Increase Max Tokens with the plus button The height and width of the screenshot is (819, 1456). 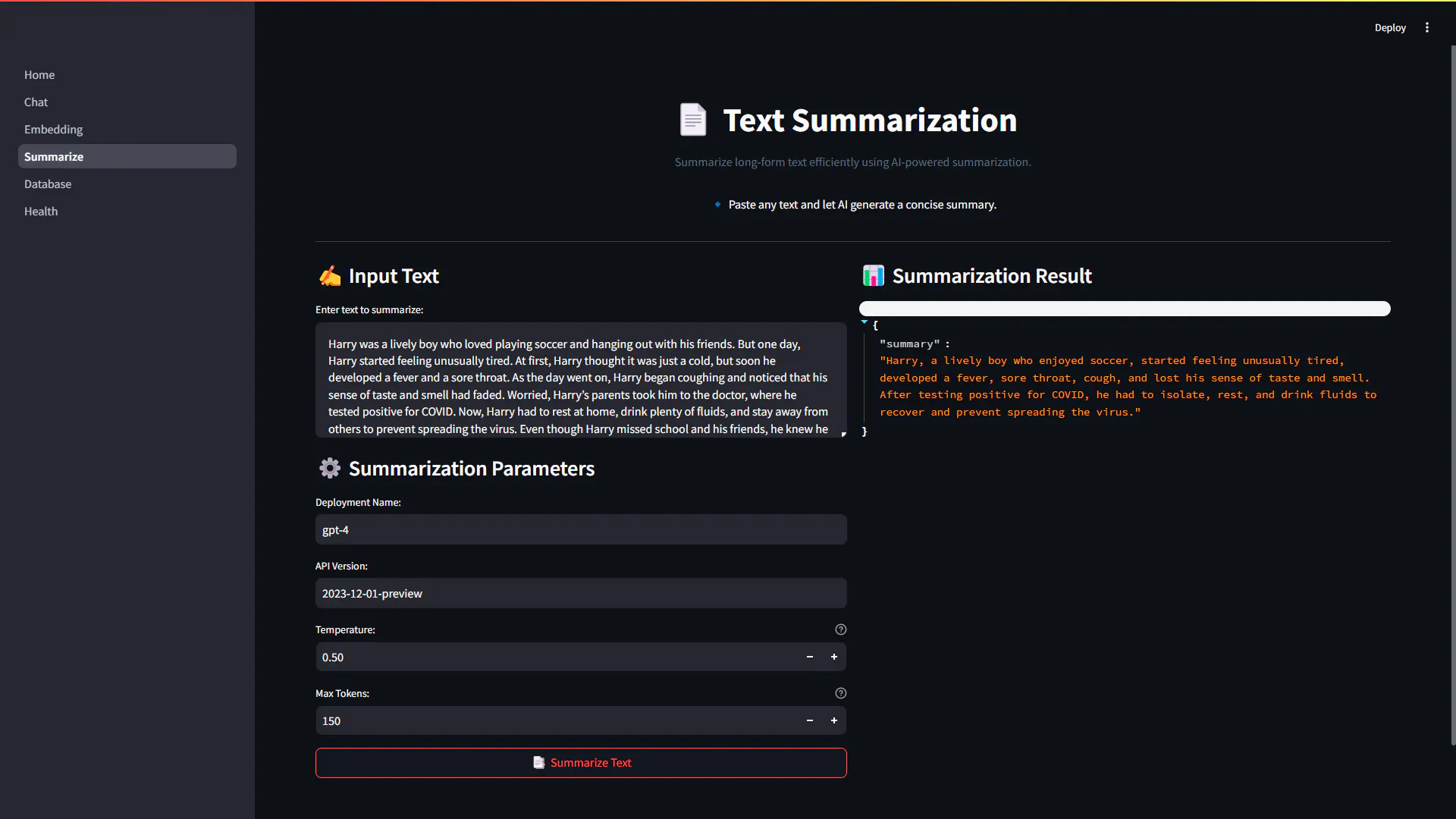coord(834,720)
